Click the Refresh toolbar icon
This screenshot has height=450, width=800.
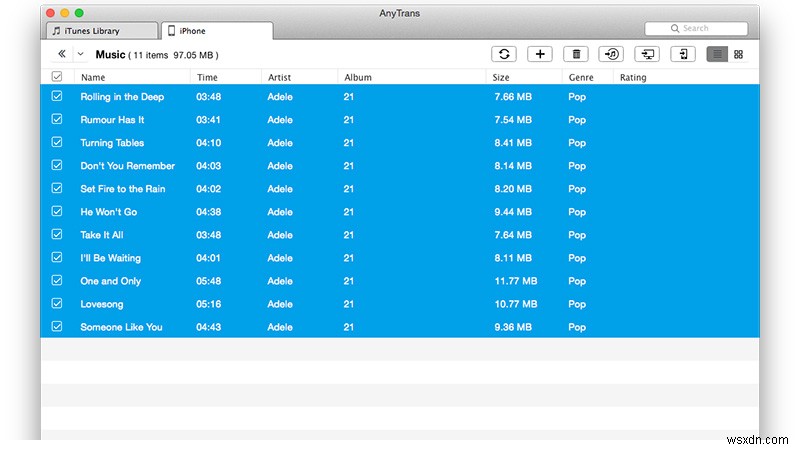pos(504,54)
